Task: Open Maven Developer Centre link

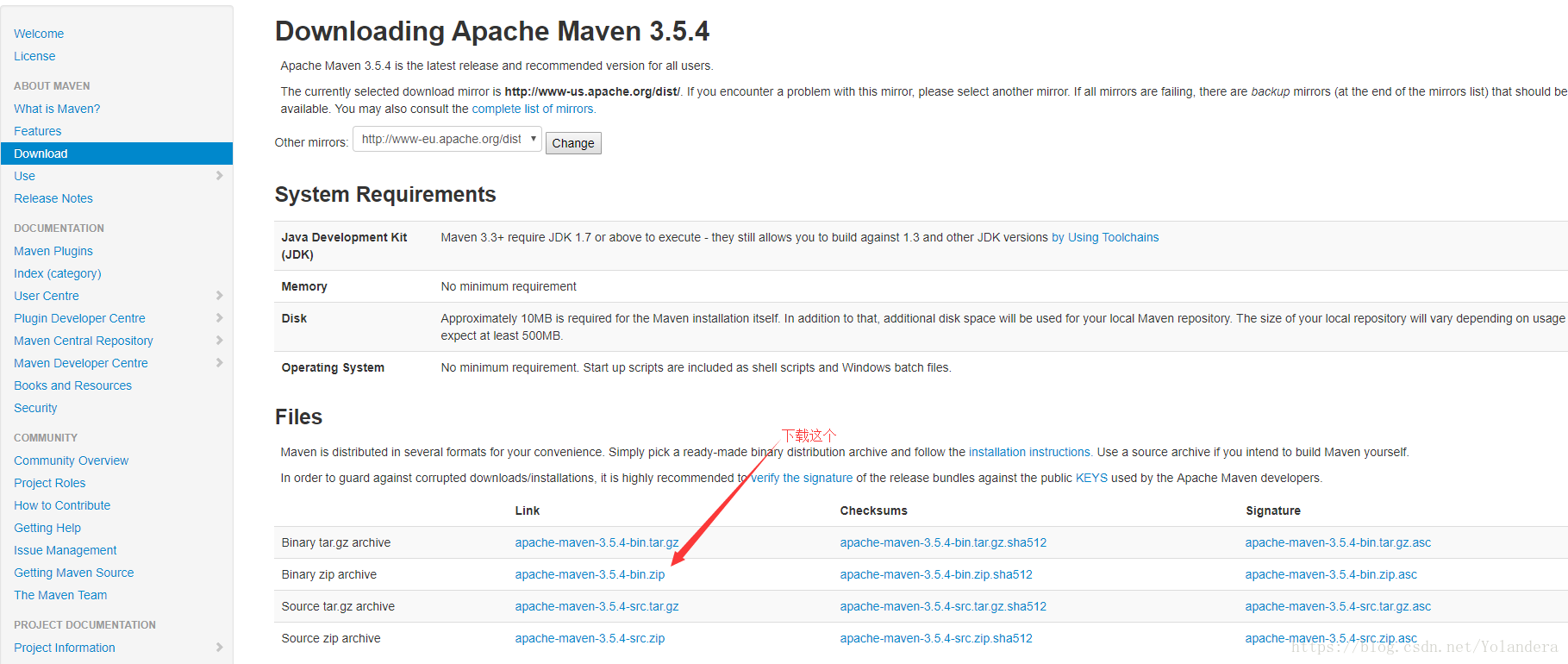Action: point(81,363)
